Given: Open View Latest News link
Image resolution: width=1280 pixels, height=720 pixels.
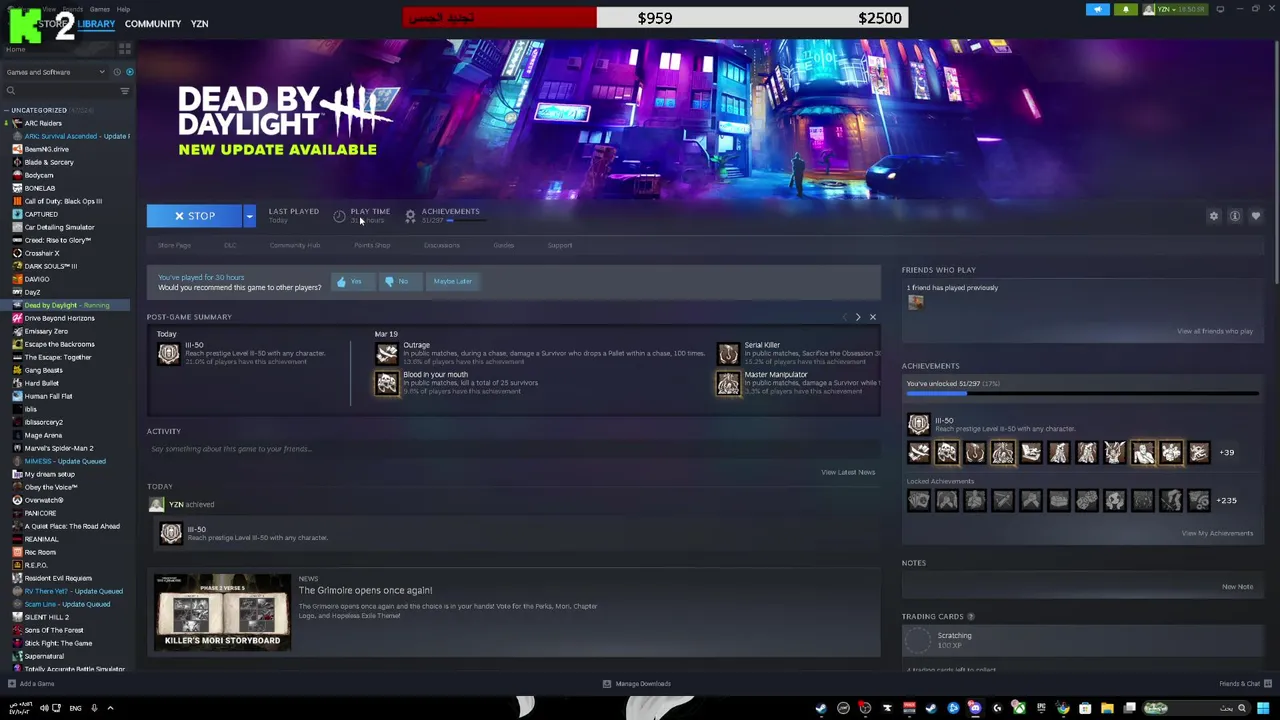Looking at the screenshot, I should tap(848, 472).
